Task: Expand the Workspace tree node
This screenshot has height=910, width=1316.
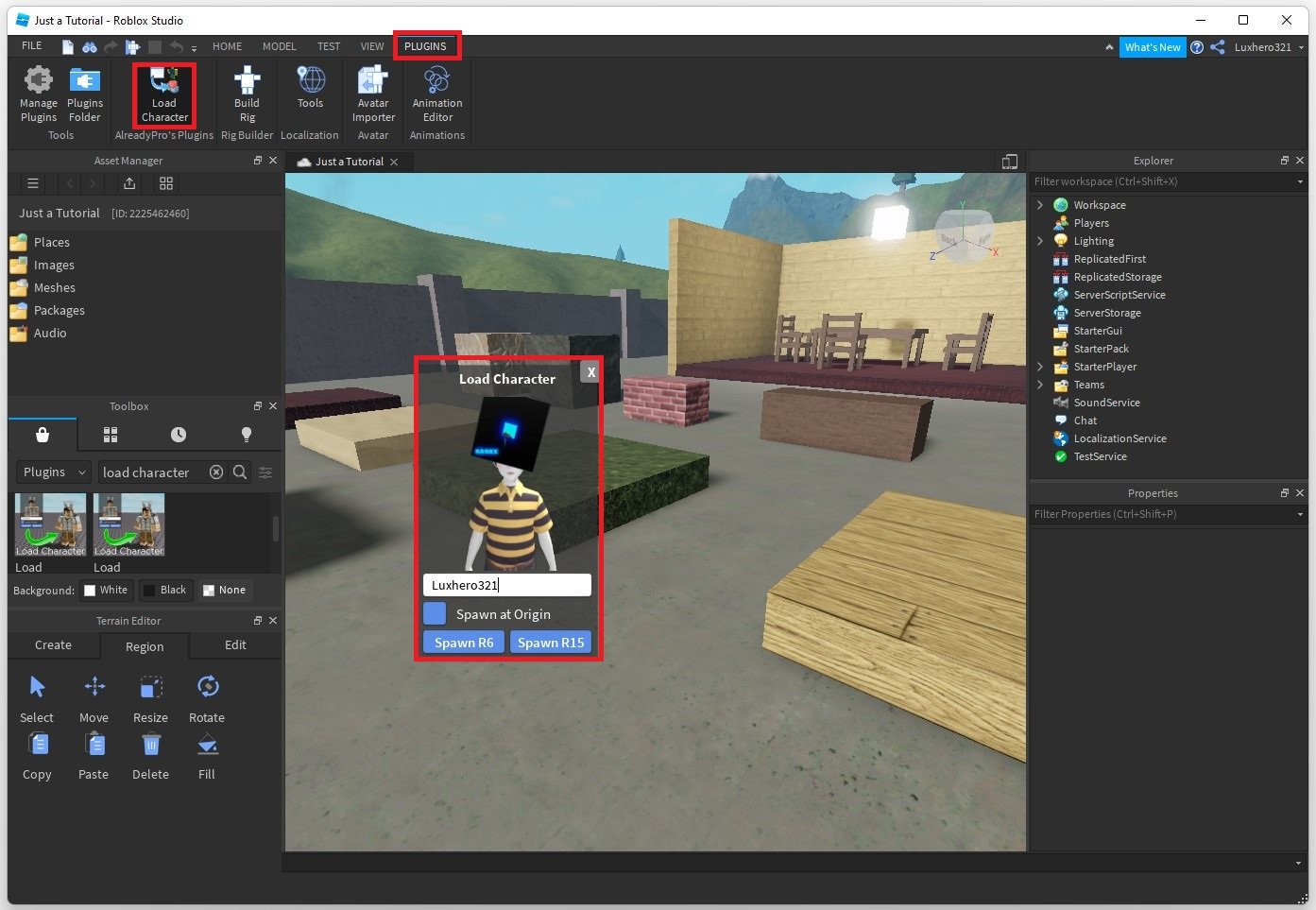Action: point(1040,205)
